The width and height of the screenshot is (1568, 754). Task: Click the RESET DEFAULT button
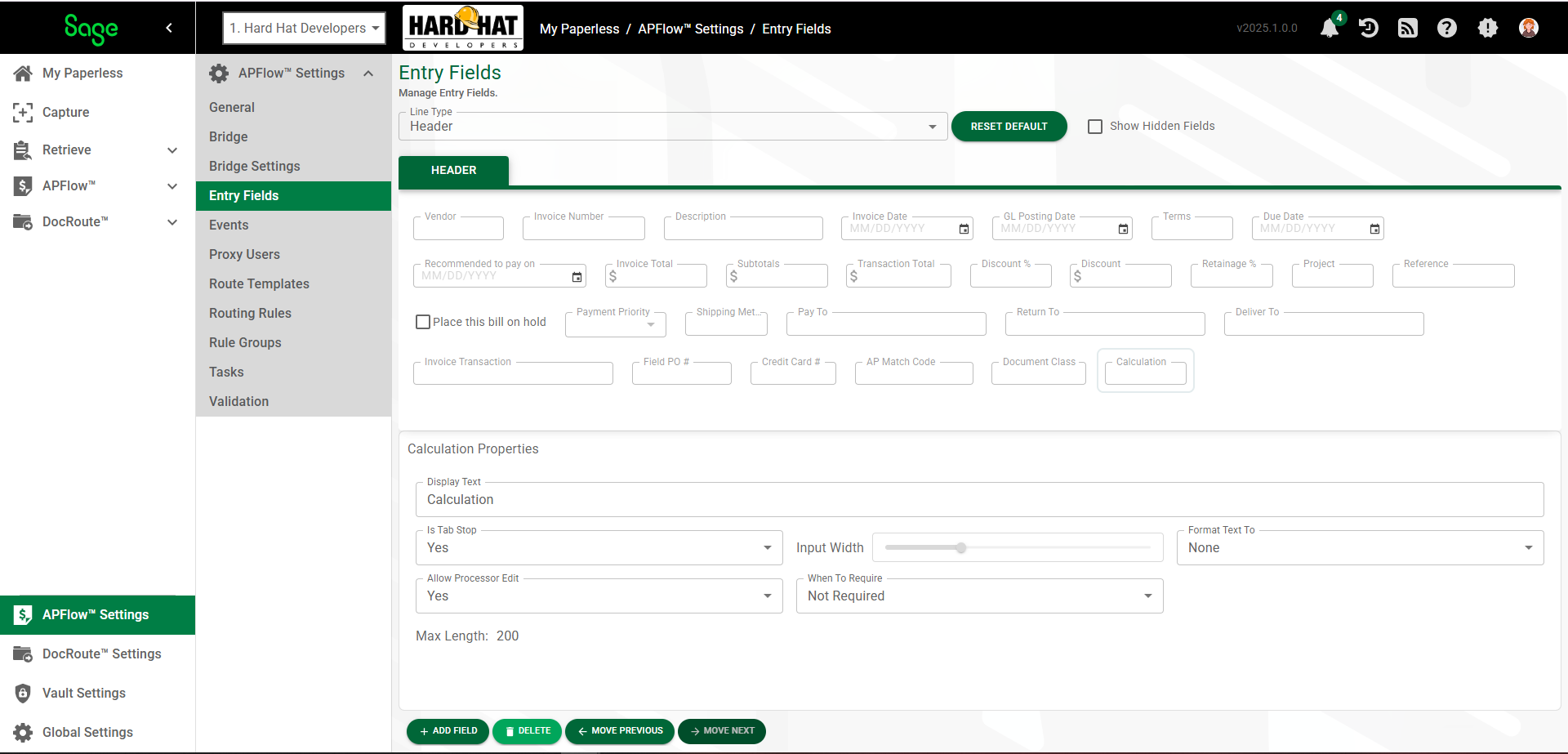tap(1009, 127)
